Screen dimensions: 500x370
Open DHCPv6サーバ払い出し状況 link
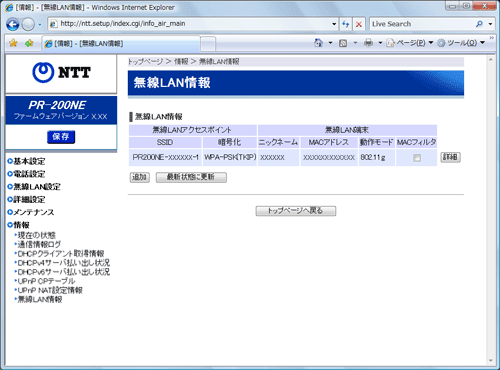tap(63, 272)
